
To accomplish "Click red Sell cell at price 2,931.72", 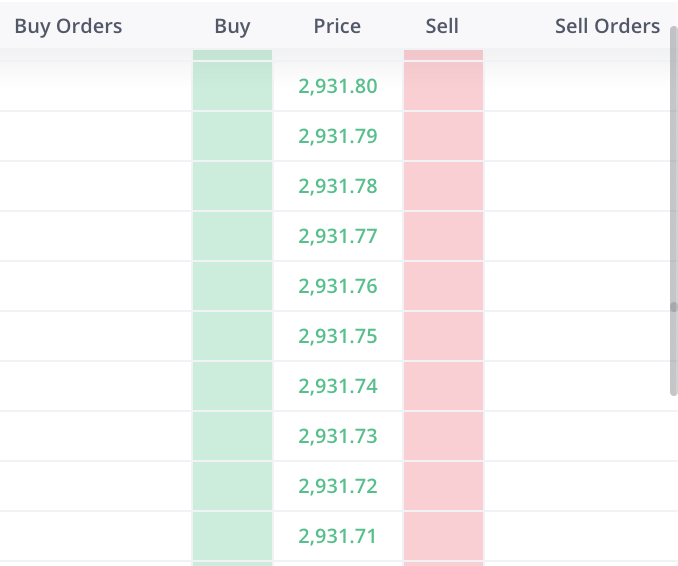I will (443, 486).
